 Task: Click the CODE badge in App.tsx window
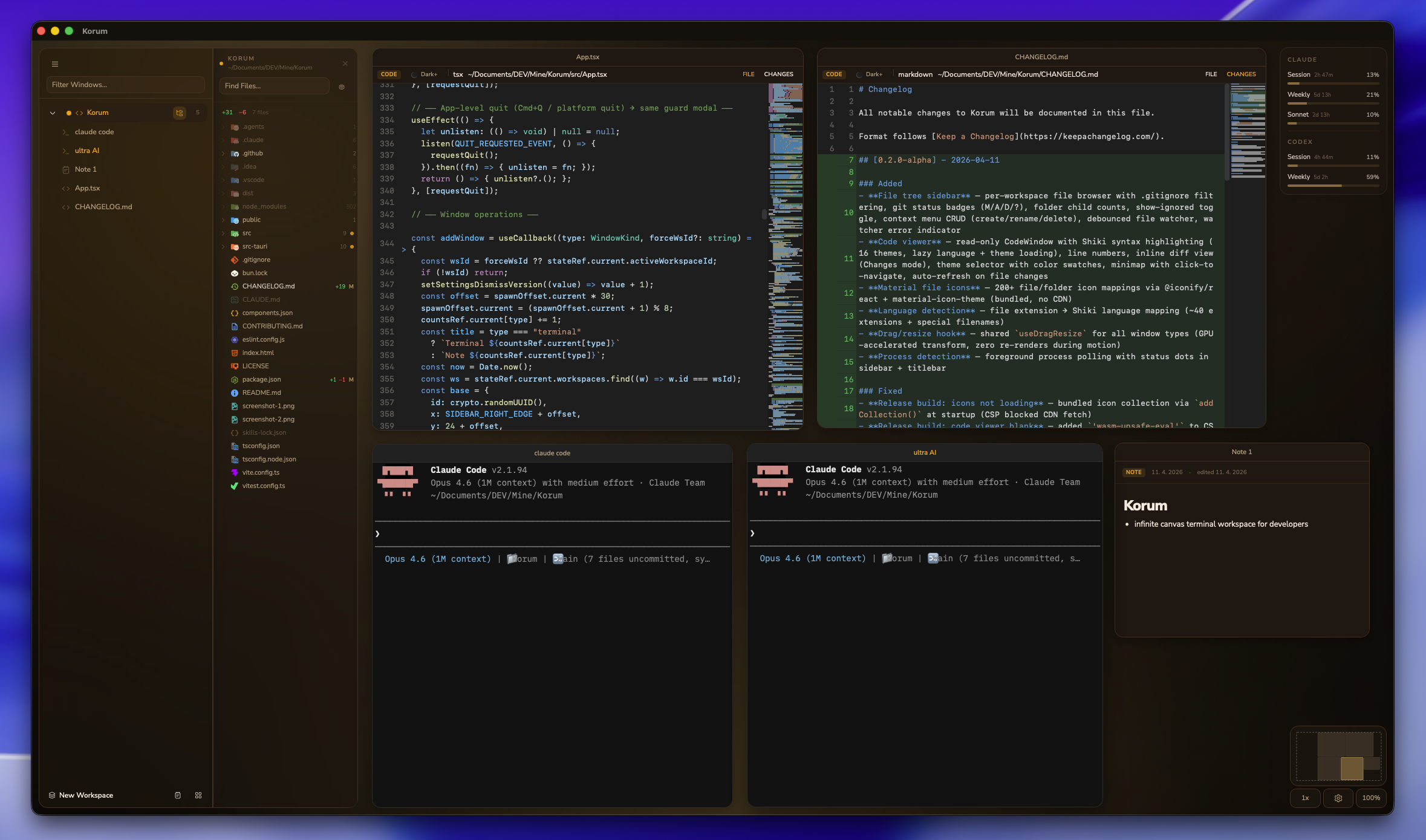click(389, 74)
